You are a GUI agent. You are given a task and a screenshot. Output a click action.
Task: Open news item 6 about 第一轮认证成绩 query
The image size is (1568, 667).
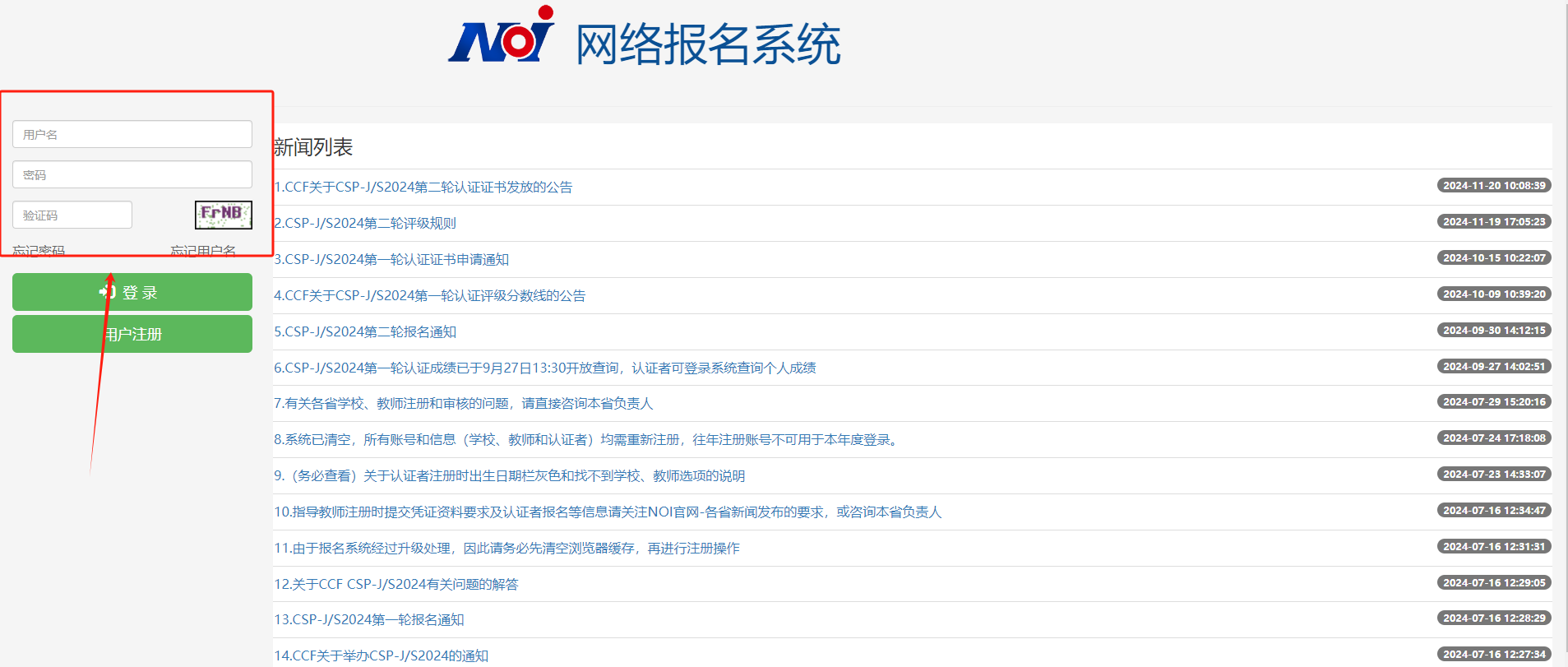coord(544,368)
